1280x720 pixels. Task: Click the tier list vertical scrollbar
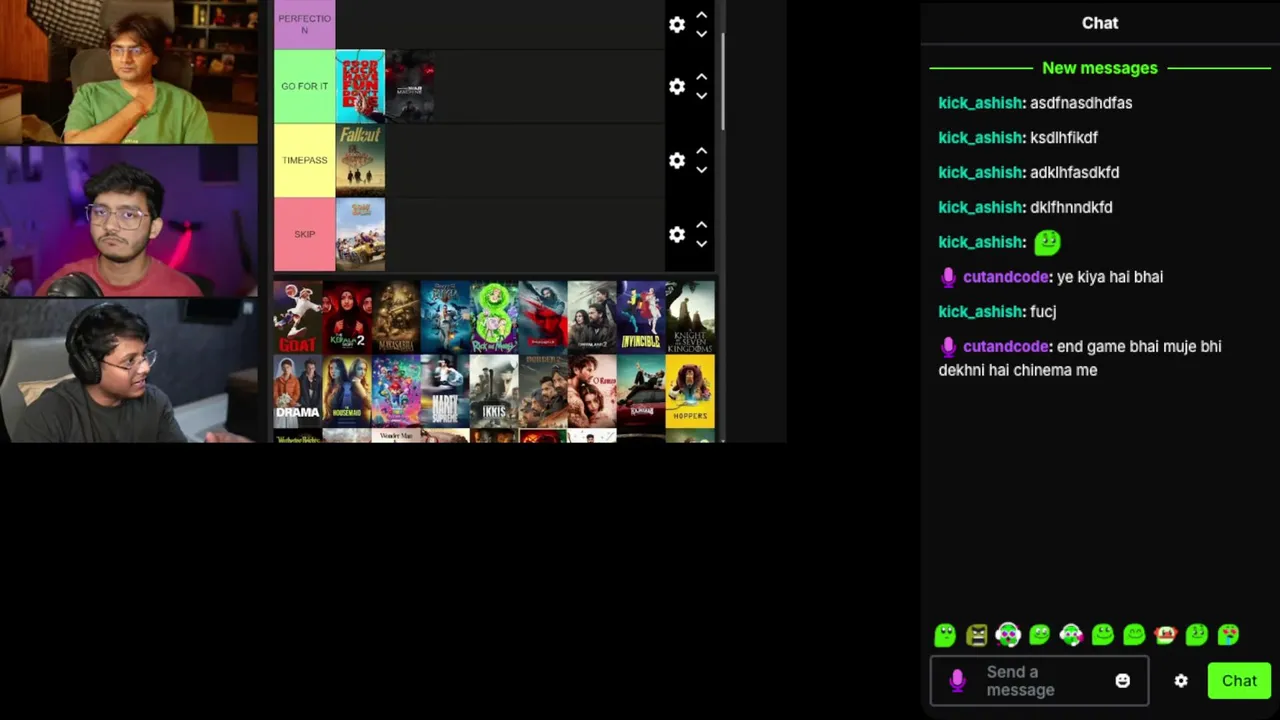click(722, 80)
